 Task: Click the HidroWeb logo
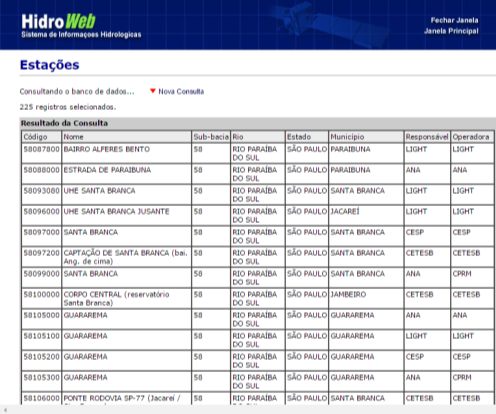point(81,26)
